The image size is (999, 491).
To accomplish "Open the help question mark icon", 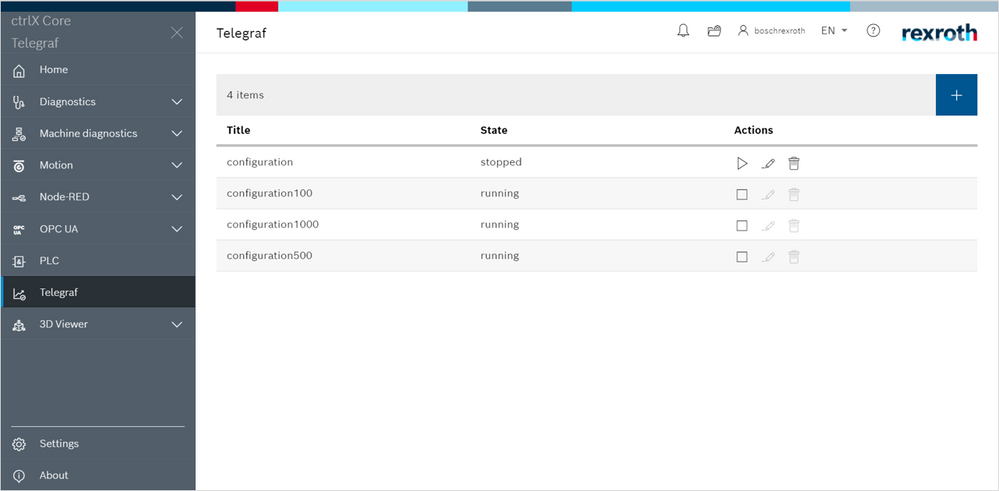I will coord(873,31).
